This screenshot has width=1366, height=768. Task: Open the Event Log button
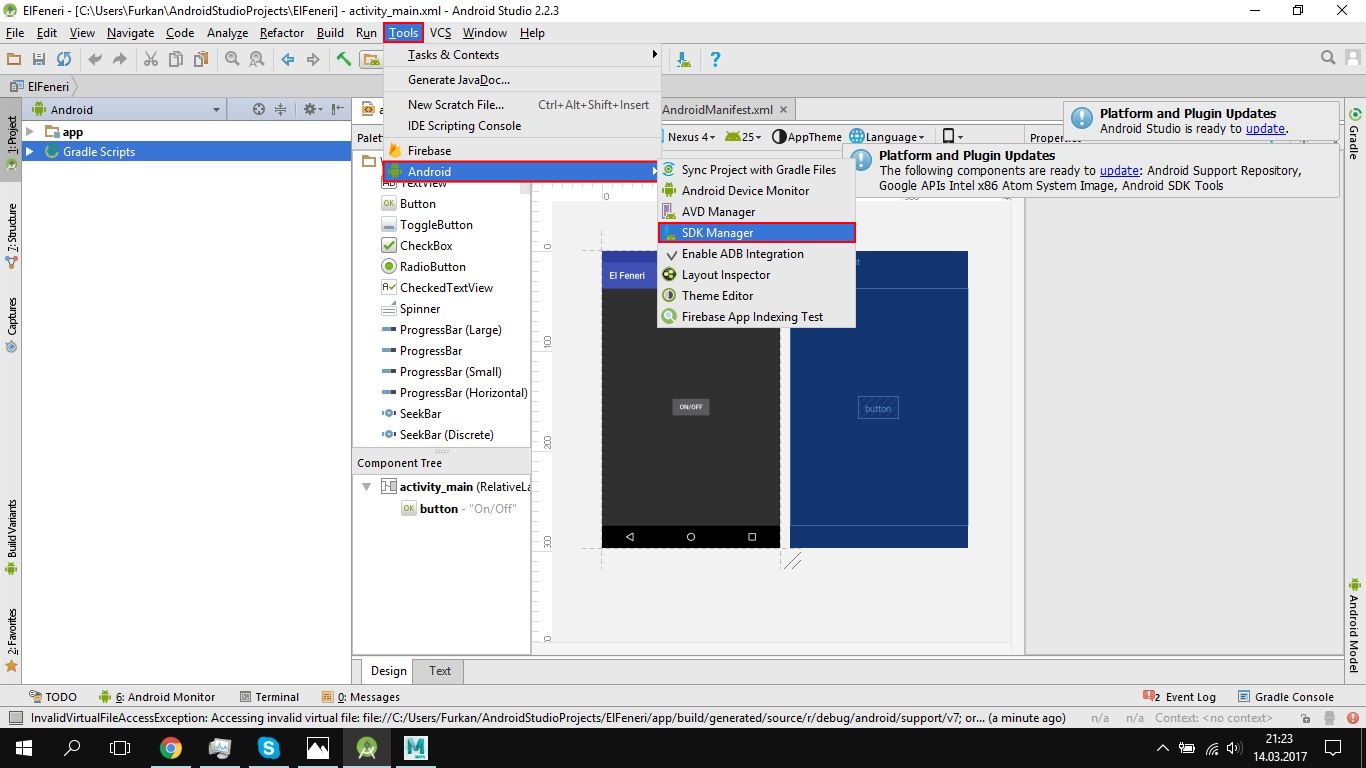click(1180, 697)
